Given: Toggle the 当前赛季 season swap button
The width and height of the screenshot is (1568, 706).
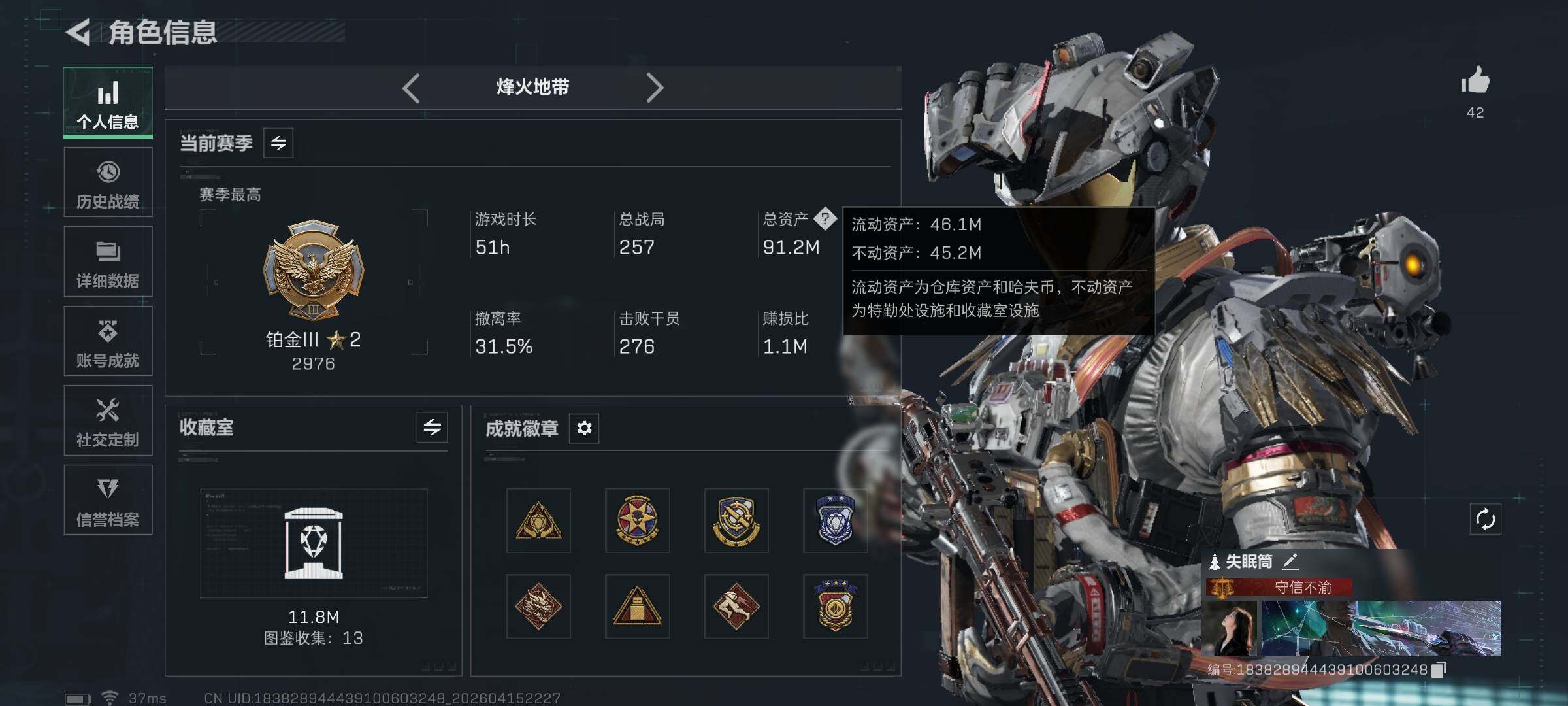Looking at the screenshot, I should (x=278, y=143).
